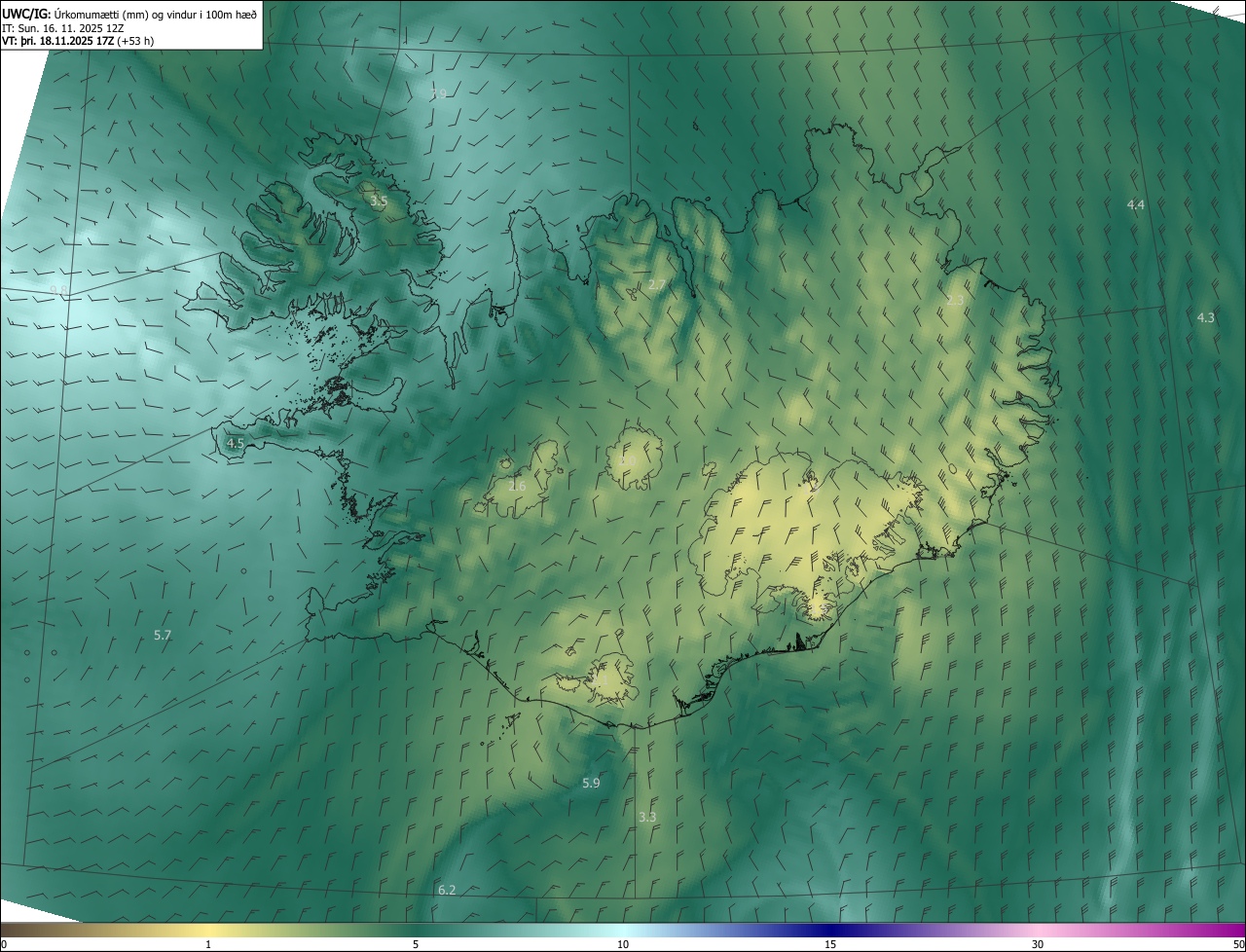Click the '3.9' value label north of the Westfjords
This screenshot has height=952, width=1246.
pyautogui.click(x=438, y=93)
